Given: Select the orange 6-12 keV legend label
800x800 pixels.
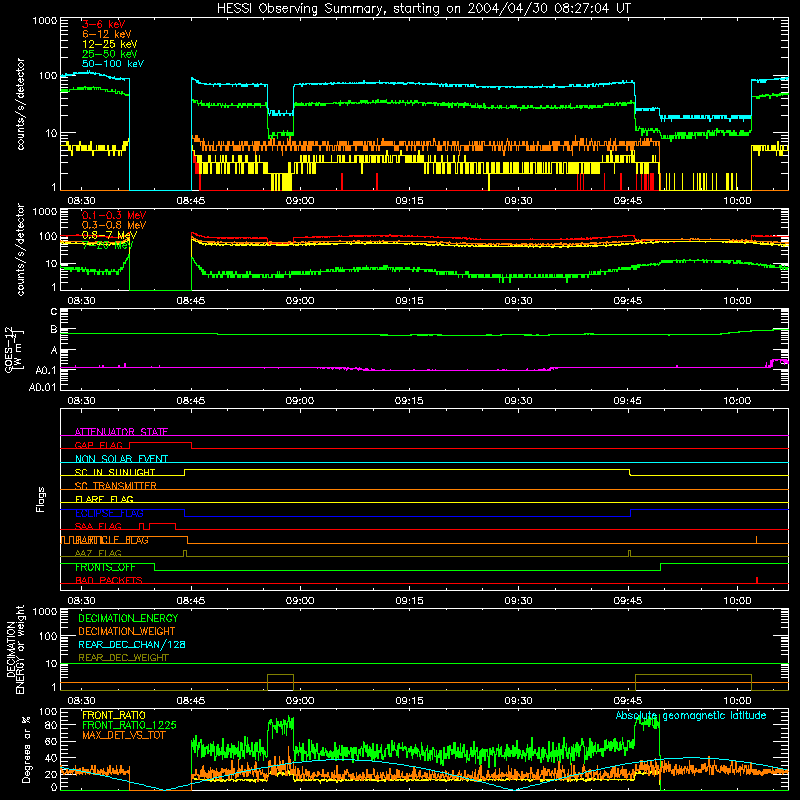Looking at the screenshot, I should coord(107,34).
